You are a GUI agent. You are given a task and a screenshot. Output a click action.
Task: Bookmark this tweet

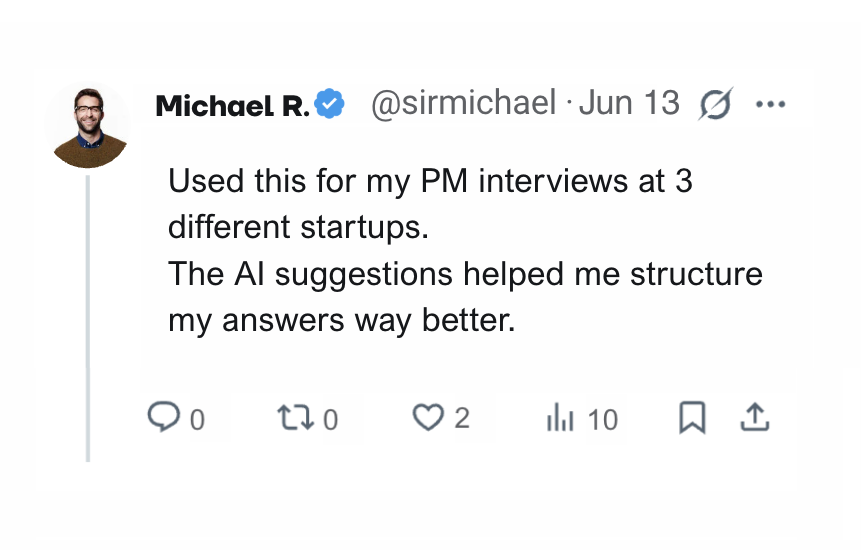[x=692, y=418]
